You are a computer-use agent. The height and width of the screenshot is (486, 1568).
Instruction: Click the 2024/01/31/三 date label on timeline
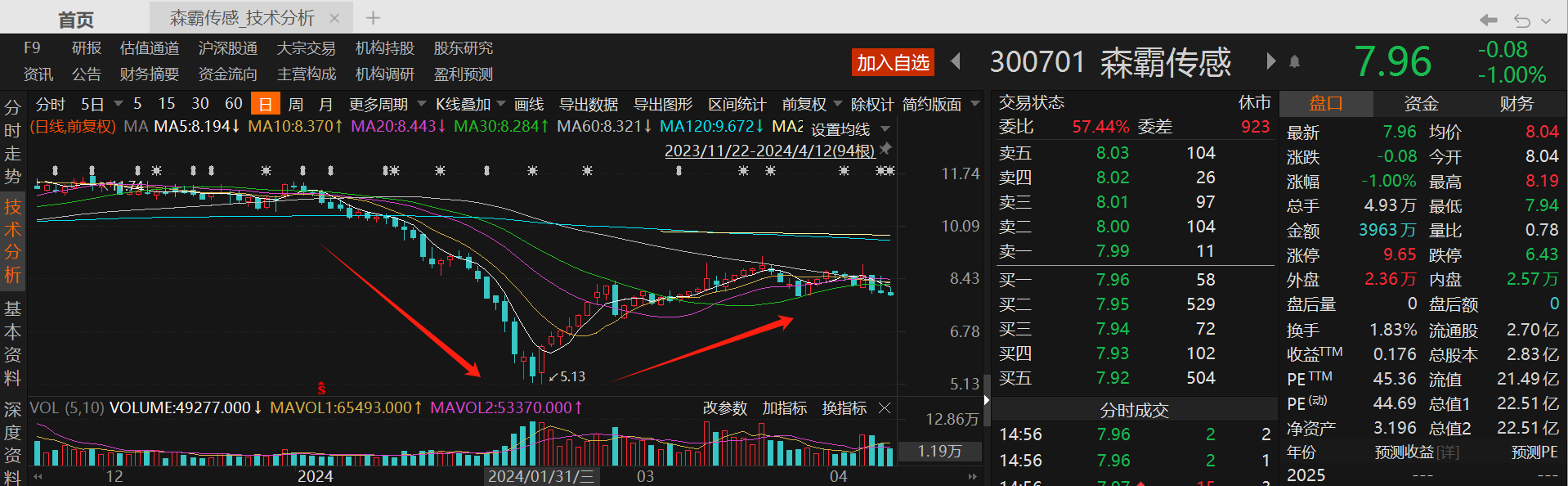point(540,476)
